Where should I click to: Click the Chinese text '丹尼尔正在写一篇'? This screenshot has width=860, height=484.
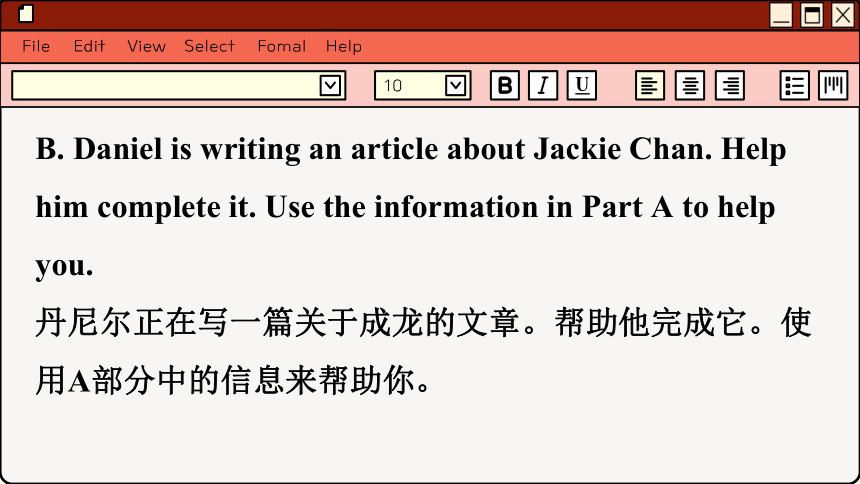(164, 322)
